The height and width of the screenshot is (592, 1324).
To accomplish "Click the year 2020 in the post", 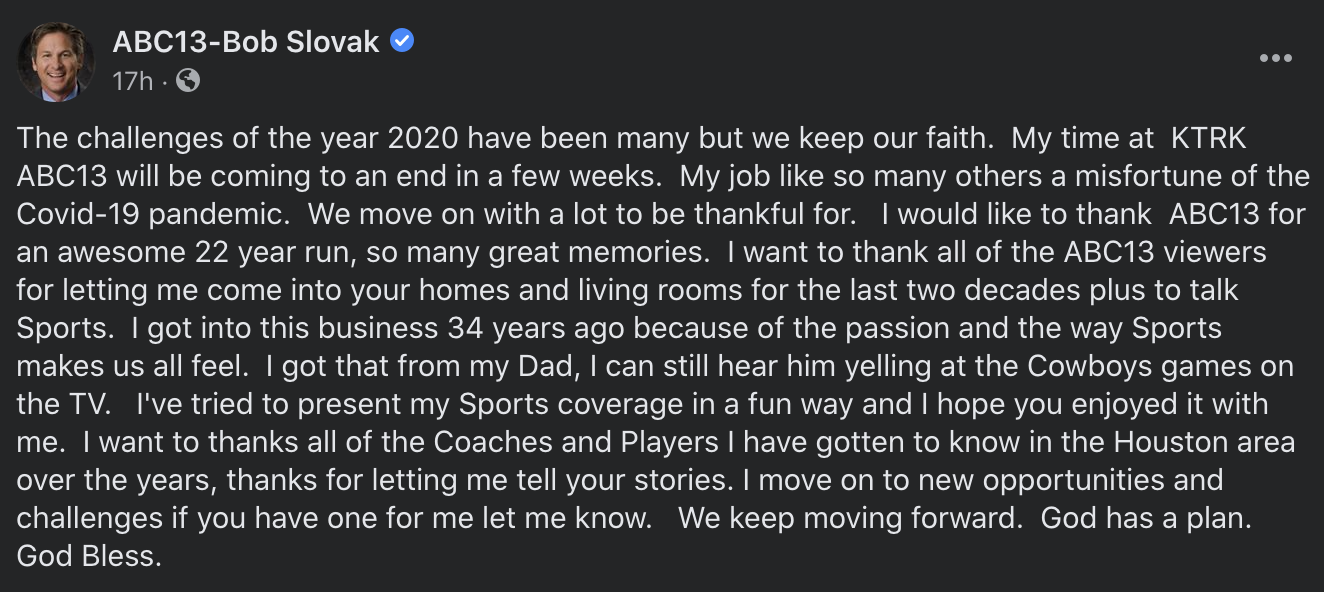I will pyautogui.click(x=423, y=138).
